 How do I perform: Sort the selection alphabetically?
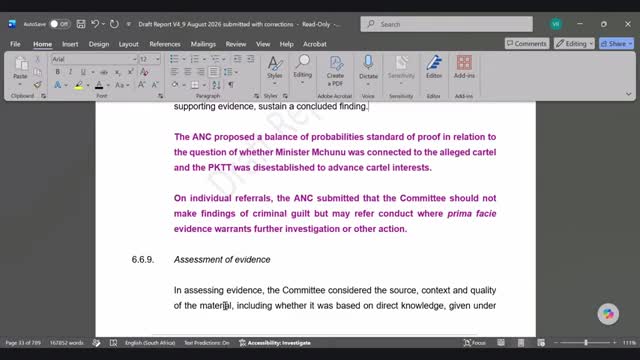[216, 85]
